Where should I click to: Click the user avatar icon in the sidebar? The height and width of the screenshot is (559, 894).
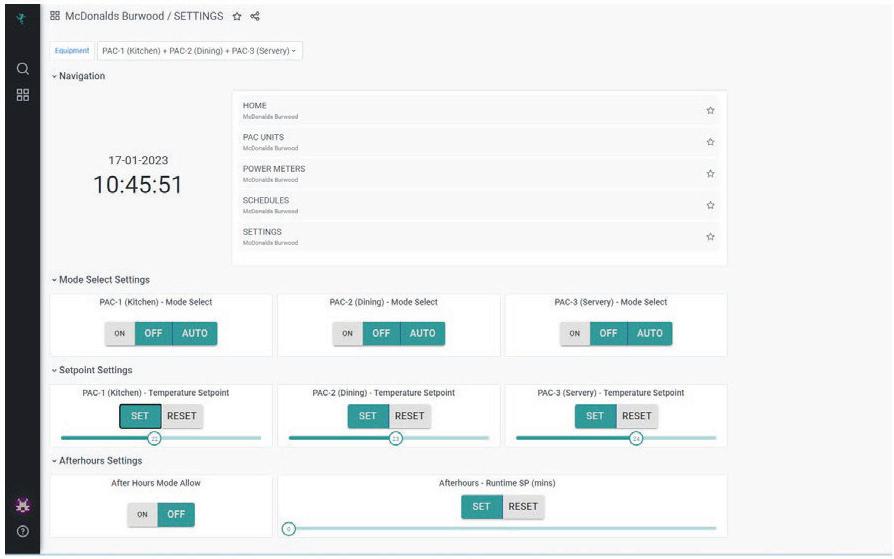[23, 505]
